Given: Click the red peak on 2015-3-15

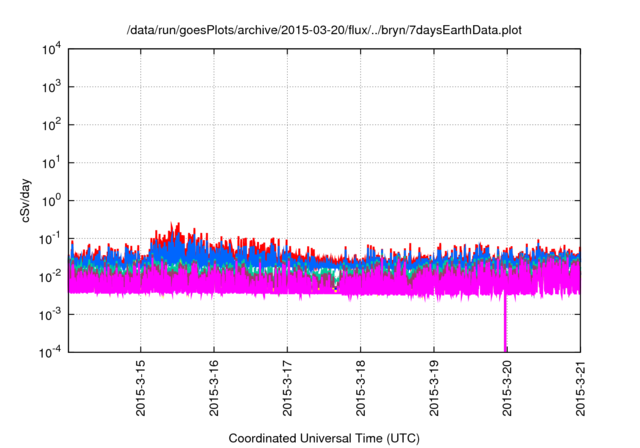Looking at the screenshot, I should (175, 229).
